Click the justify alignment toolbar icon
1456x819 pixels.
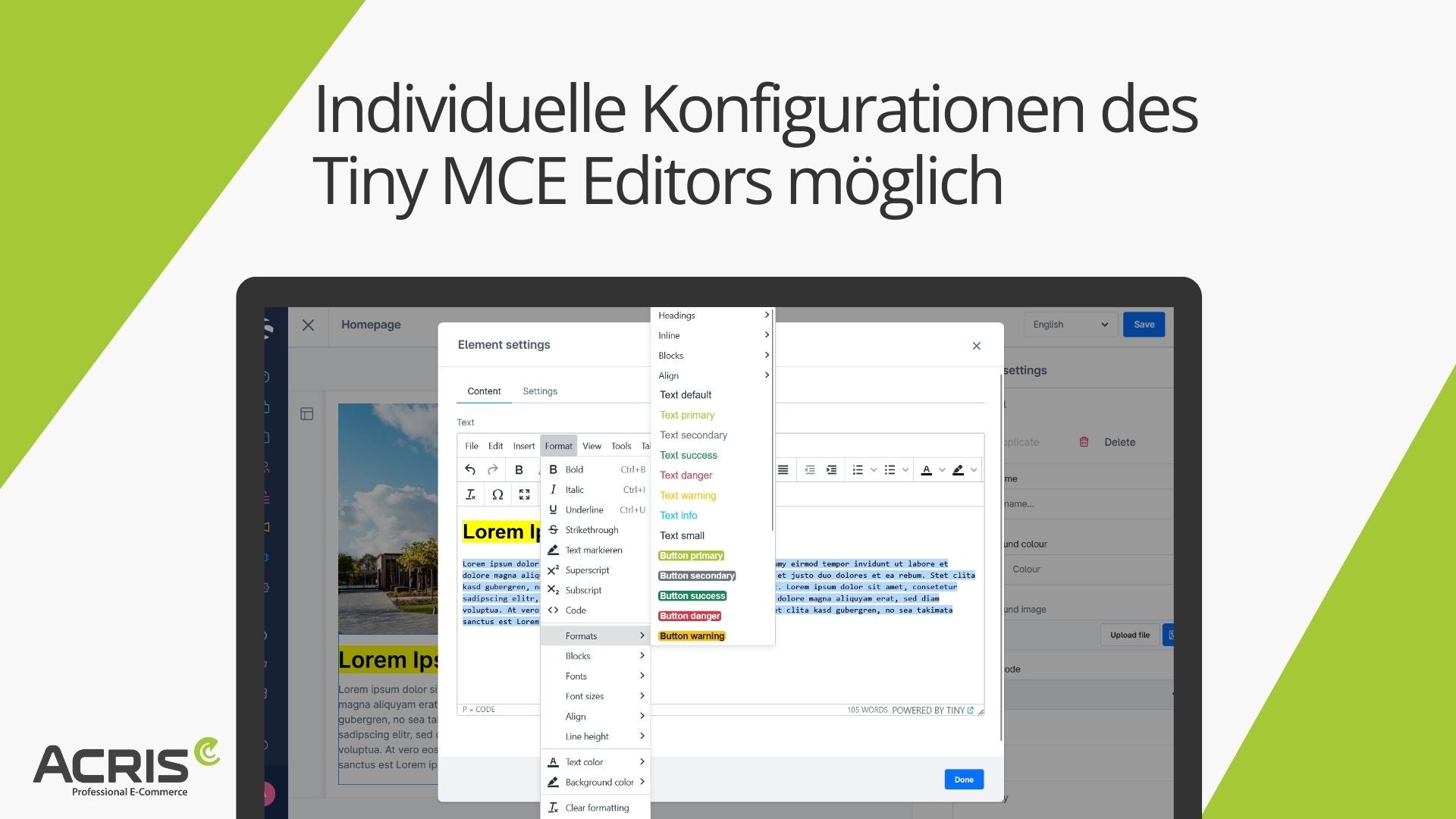click(783, 470)
